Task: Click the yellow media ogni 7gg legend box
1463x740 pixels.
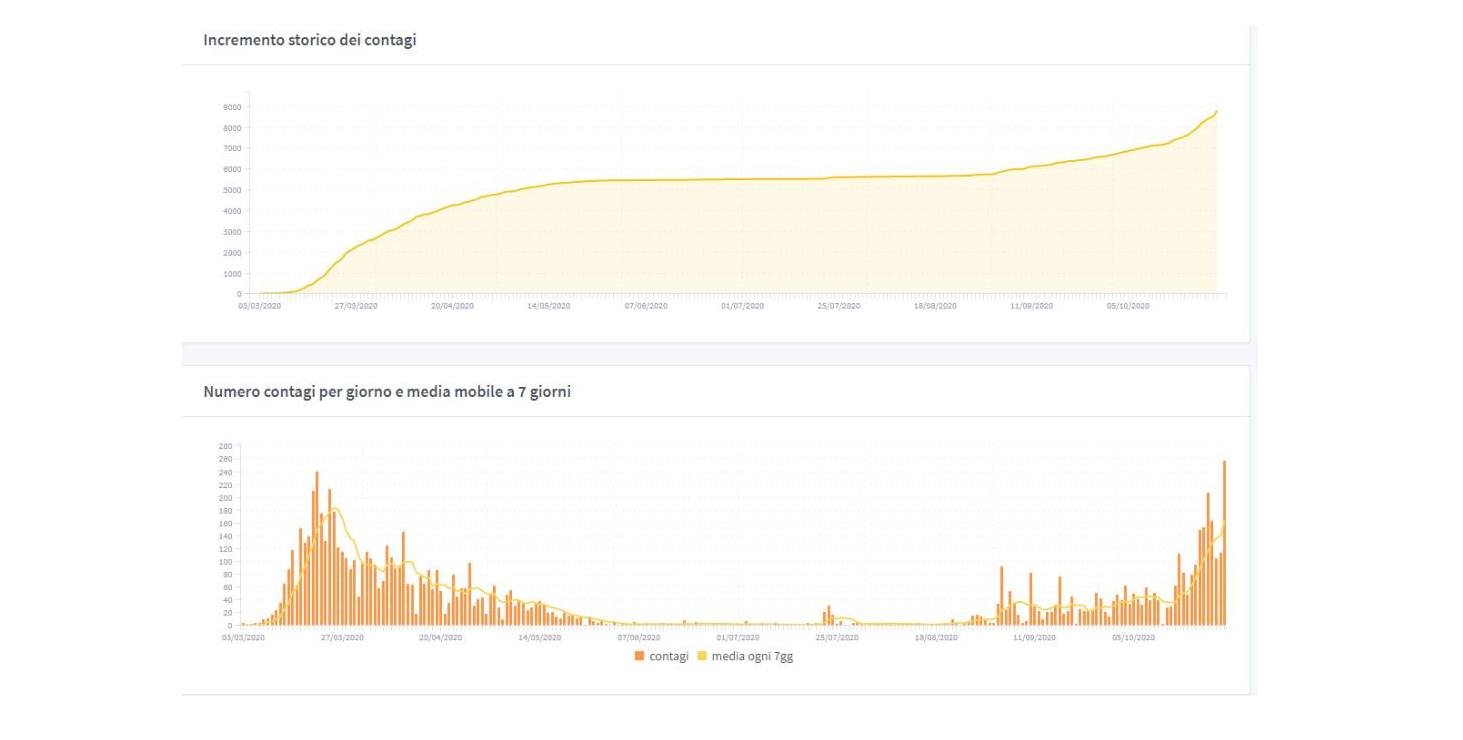Action: click(x=702, y=656)
